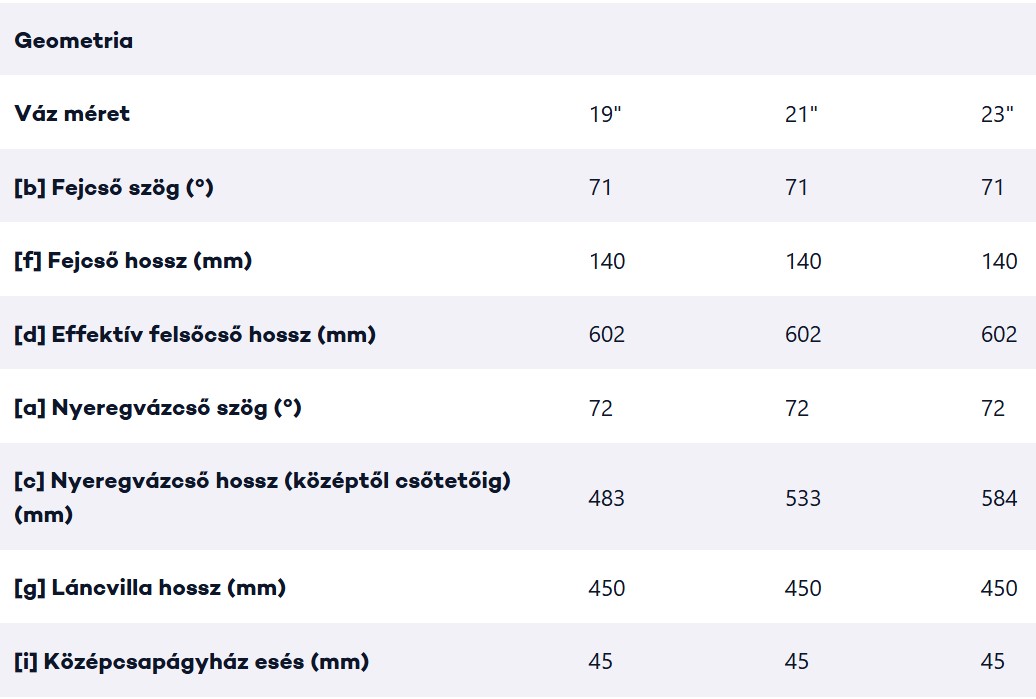Click the 140 value in the 21" column
Viewport: 1036px width, 699px height.
click(803, 261)
